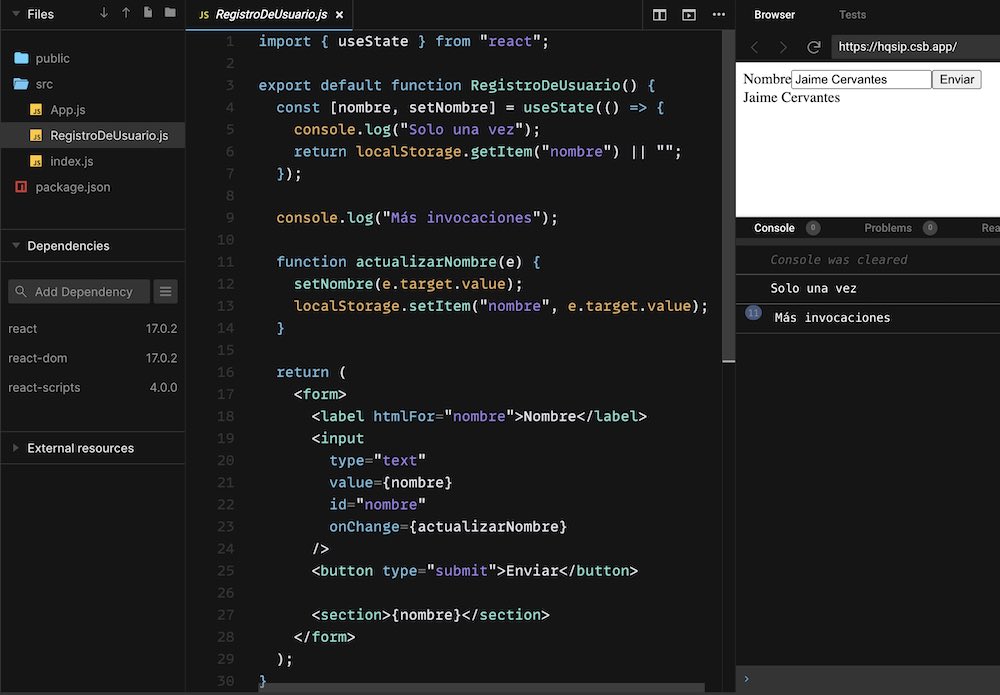Click the preview window play icon
1000x695 pixels.
click(689, 15)
